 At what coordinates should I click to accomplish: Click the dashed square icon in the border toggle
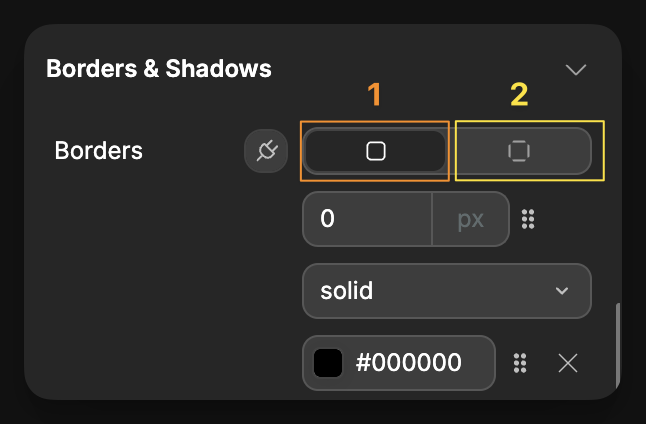519,151
